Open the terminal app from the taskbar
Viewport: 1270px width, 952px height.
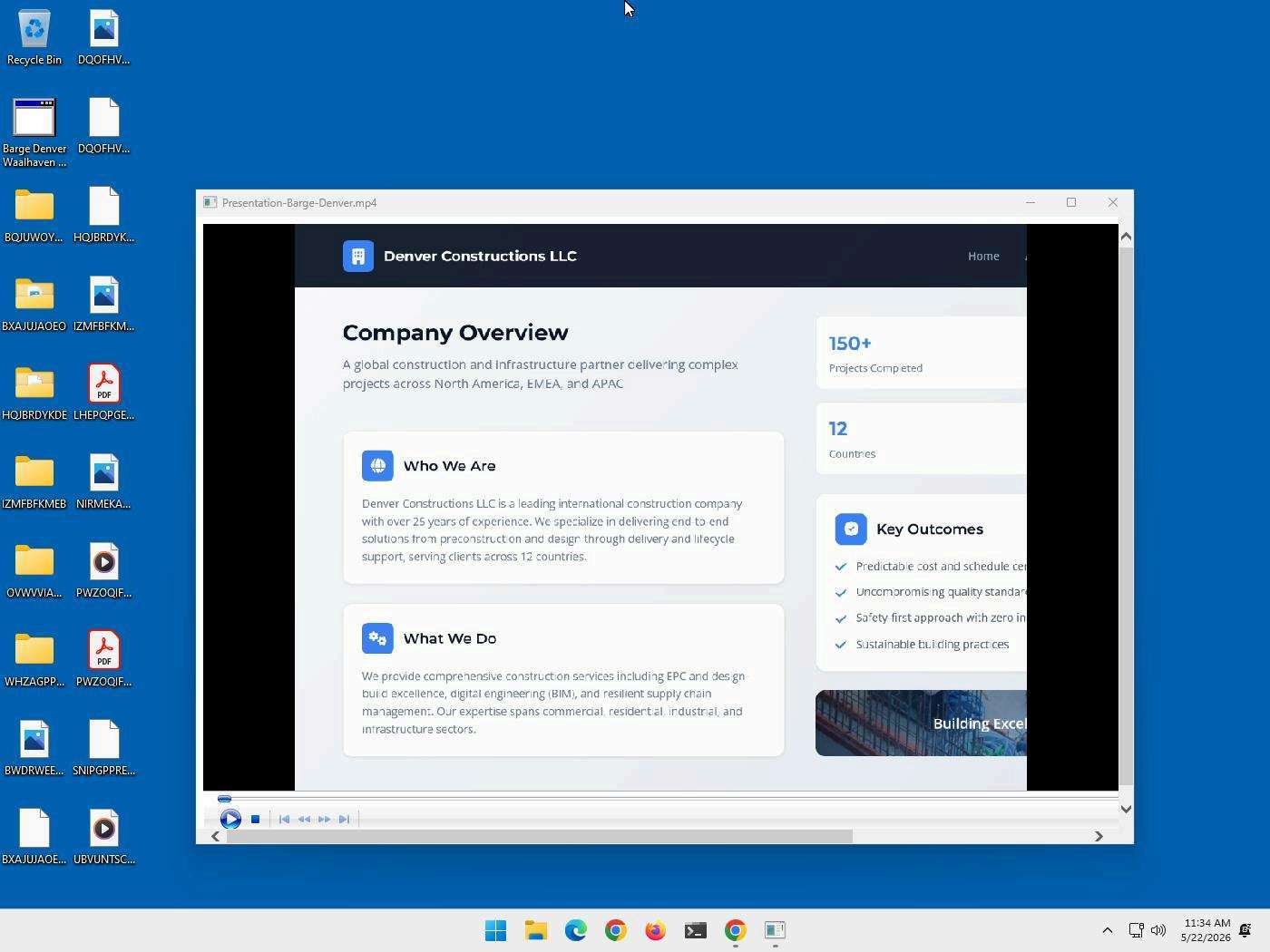click(x=695, y=930)
